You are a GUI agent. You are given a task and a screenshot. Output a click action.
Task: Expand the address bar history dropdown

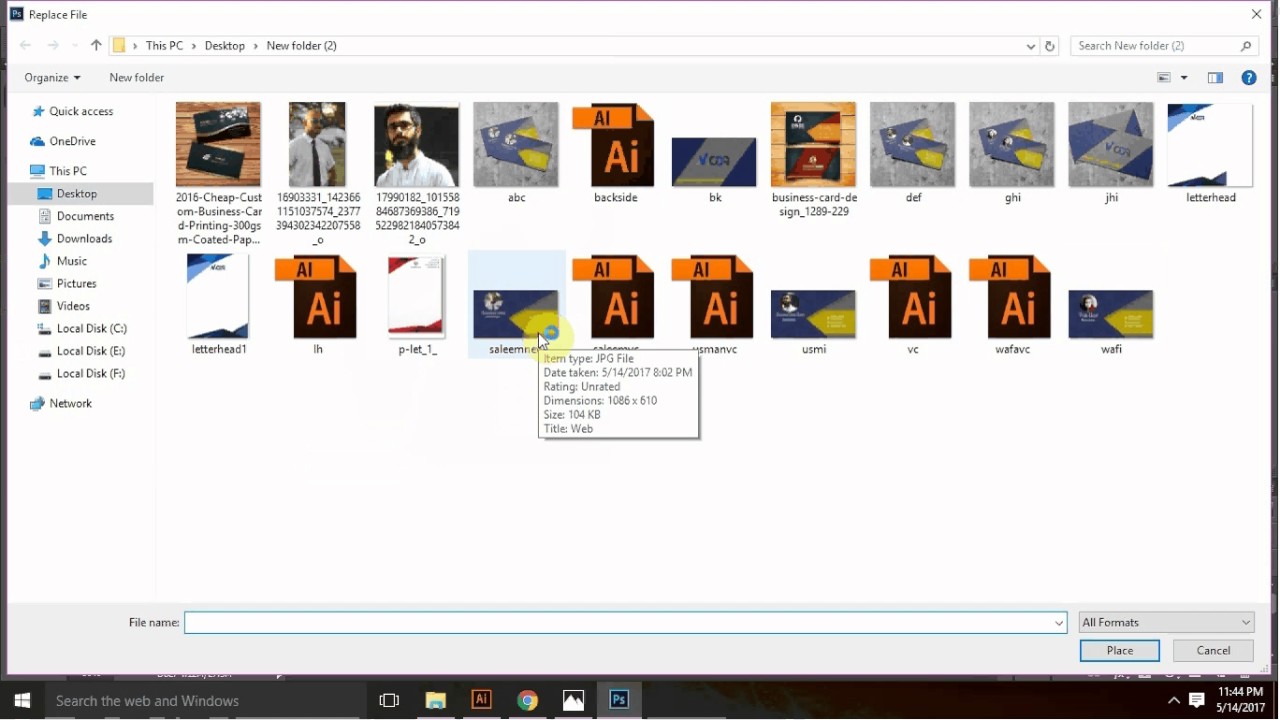pos(1031,46)
